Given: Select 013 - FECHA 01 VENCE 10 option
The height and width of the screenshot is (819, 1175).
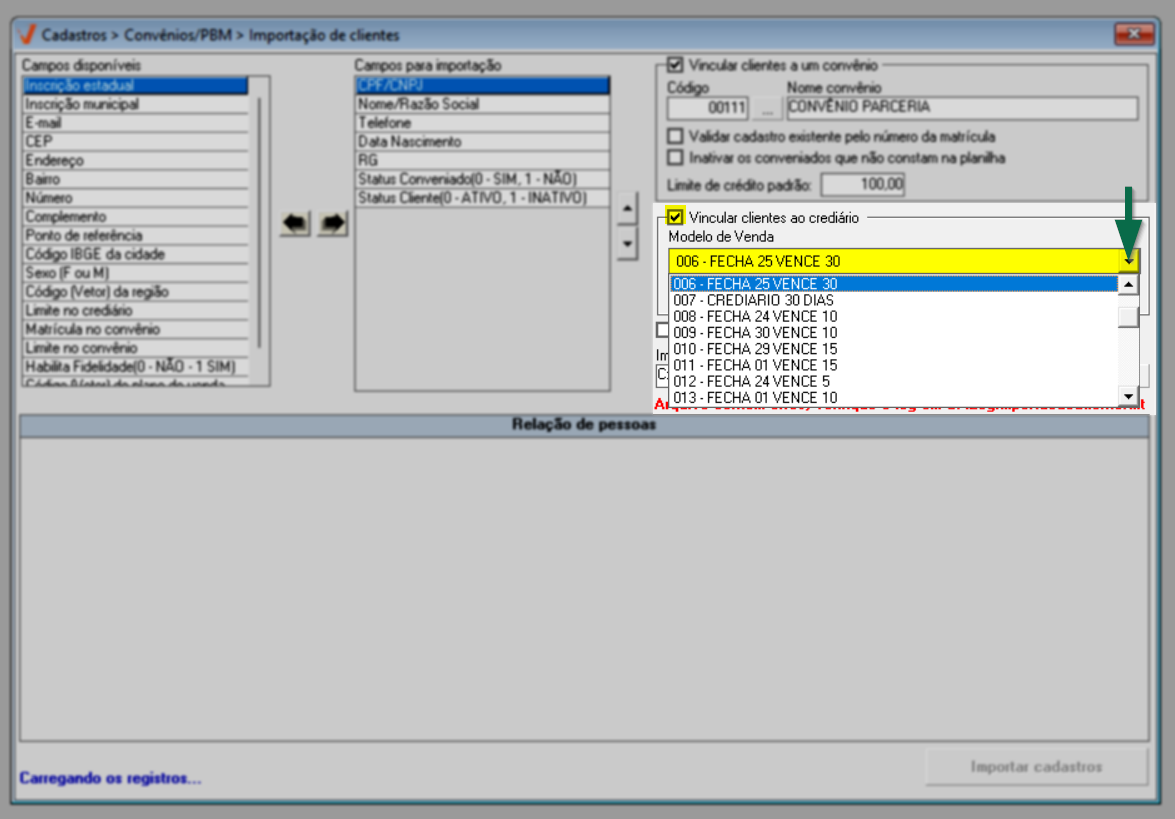Looking at the screenshot, I should click(x=893, y=398).
